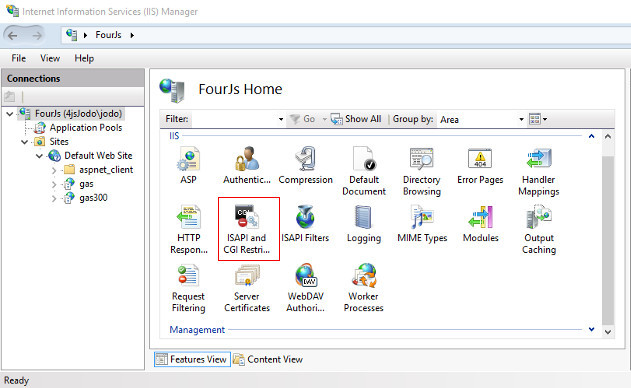Open the Authentication feature

pos(247,165)
